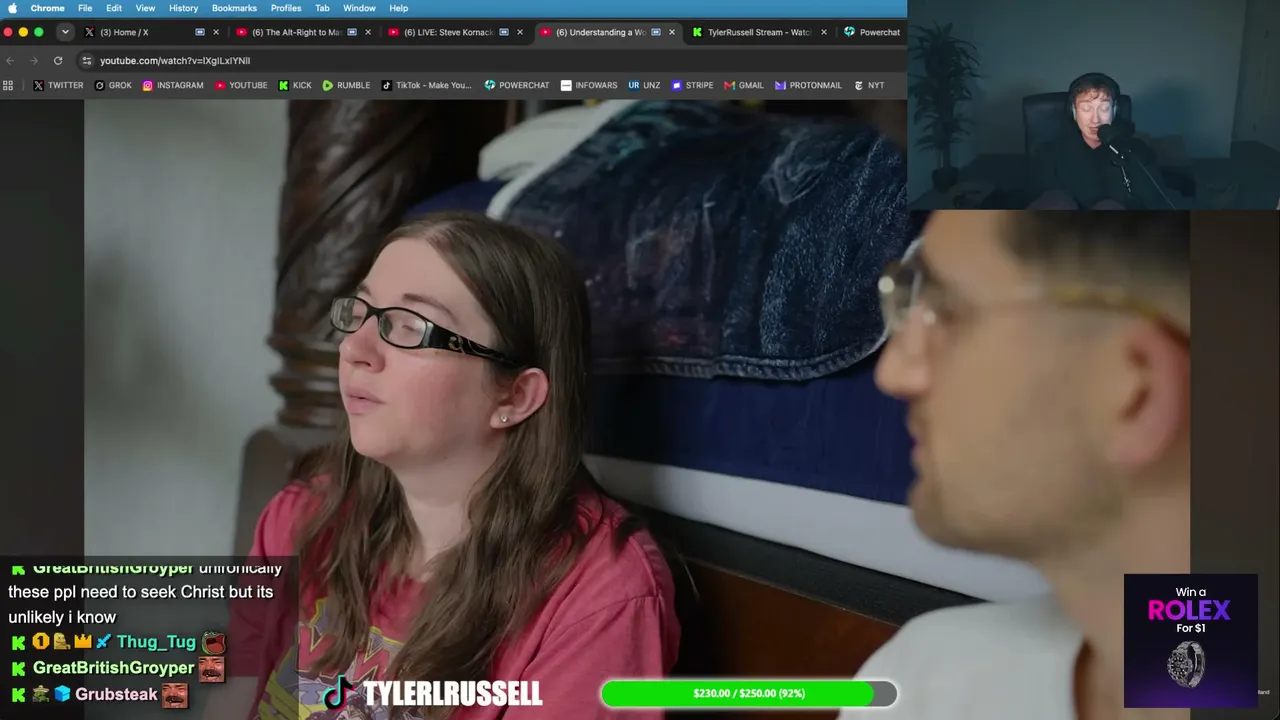Click Kick icon beside Thug_Tug
Viewport: 1280px width, 720px height.
[18, 642]
